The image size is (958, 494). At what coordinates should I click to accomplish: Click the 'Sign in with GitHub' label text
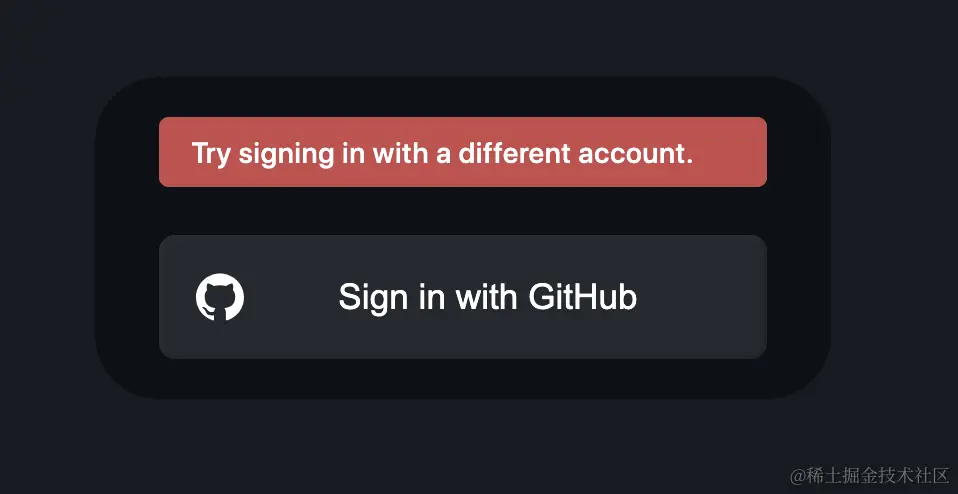[x=487, y=297]
